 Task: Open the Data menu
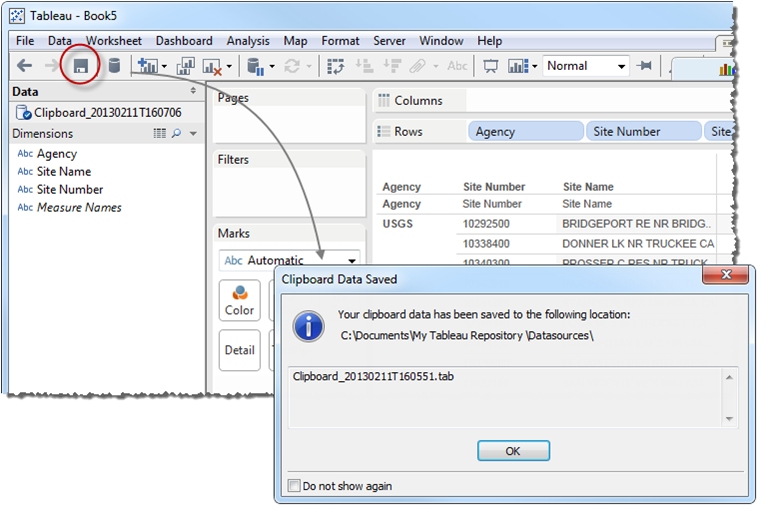tap(60, 41)
